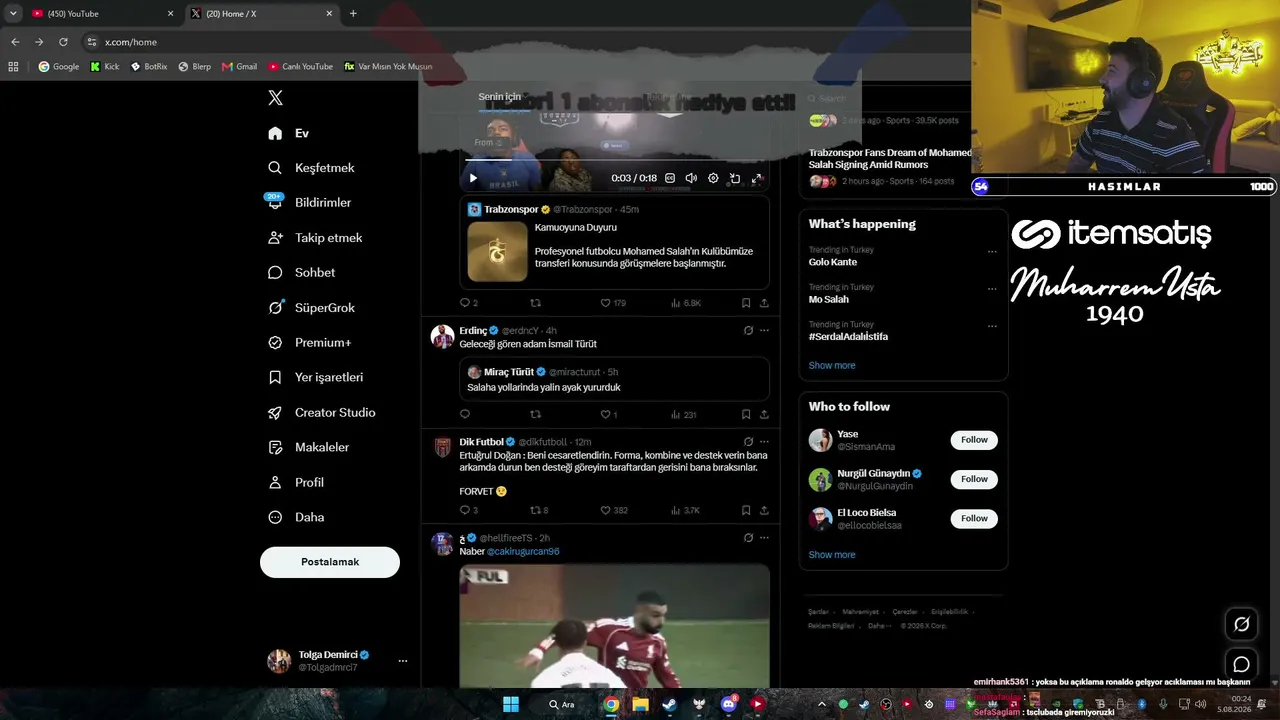This screenshot has height=720, width=1280.
Task: Toggle video closed captions
Action: (670, 178)
